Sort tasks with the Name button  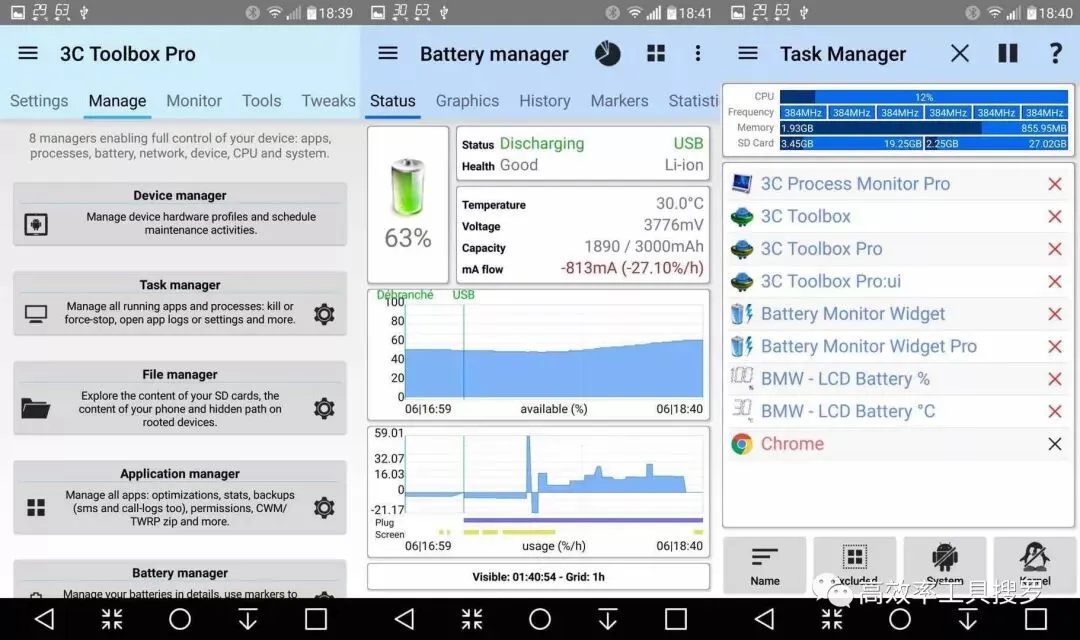click(x=765, y=566)
